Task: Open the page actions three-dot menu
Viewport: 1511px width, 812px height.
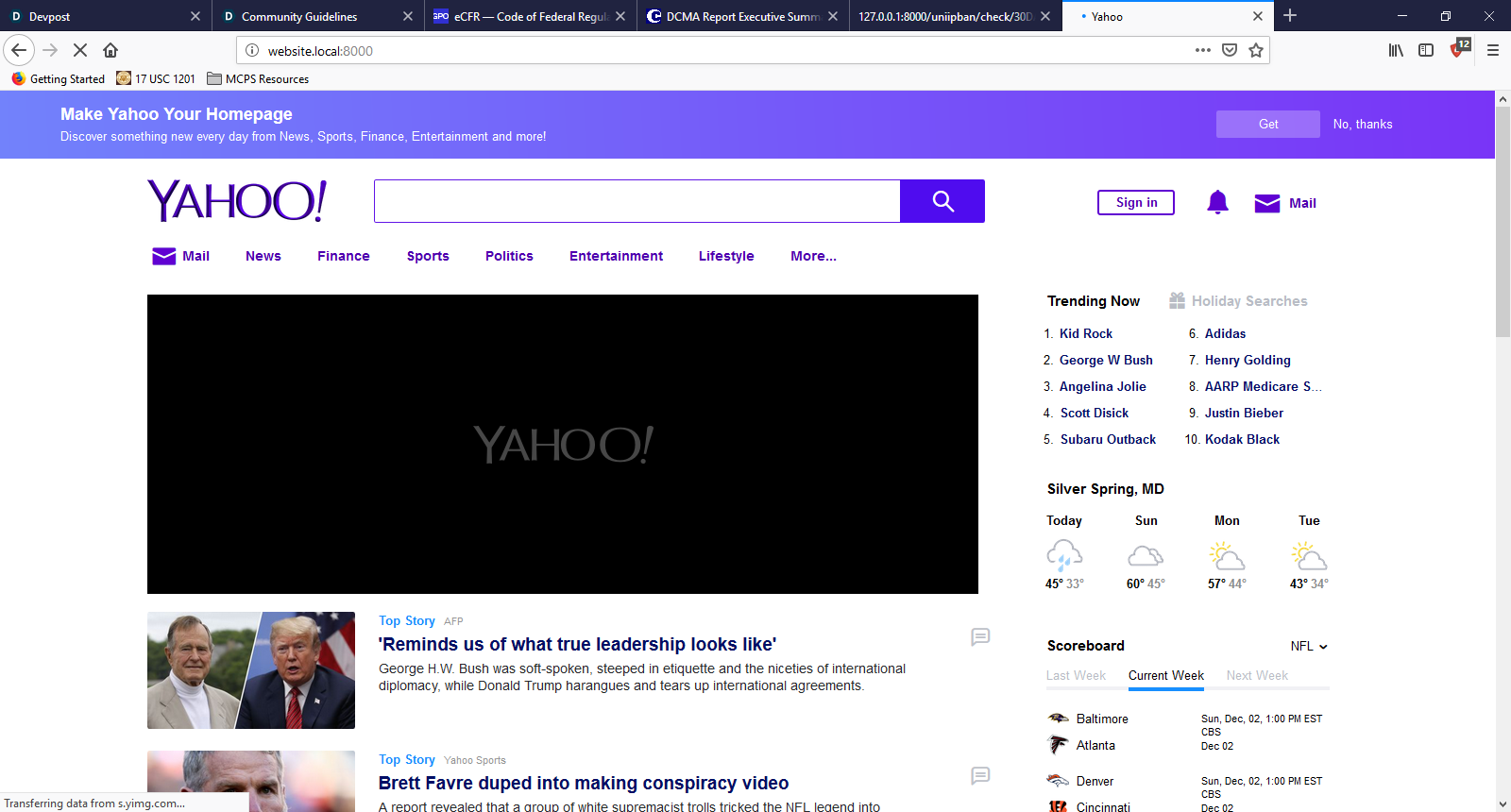Action: pos(1202,50)
